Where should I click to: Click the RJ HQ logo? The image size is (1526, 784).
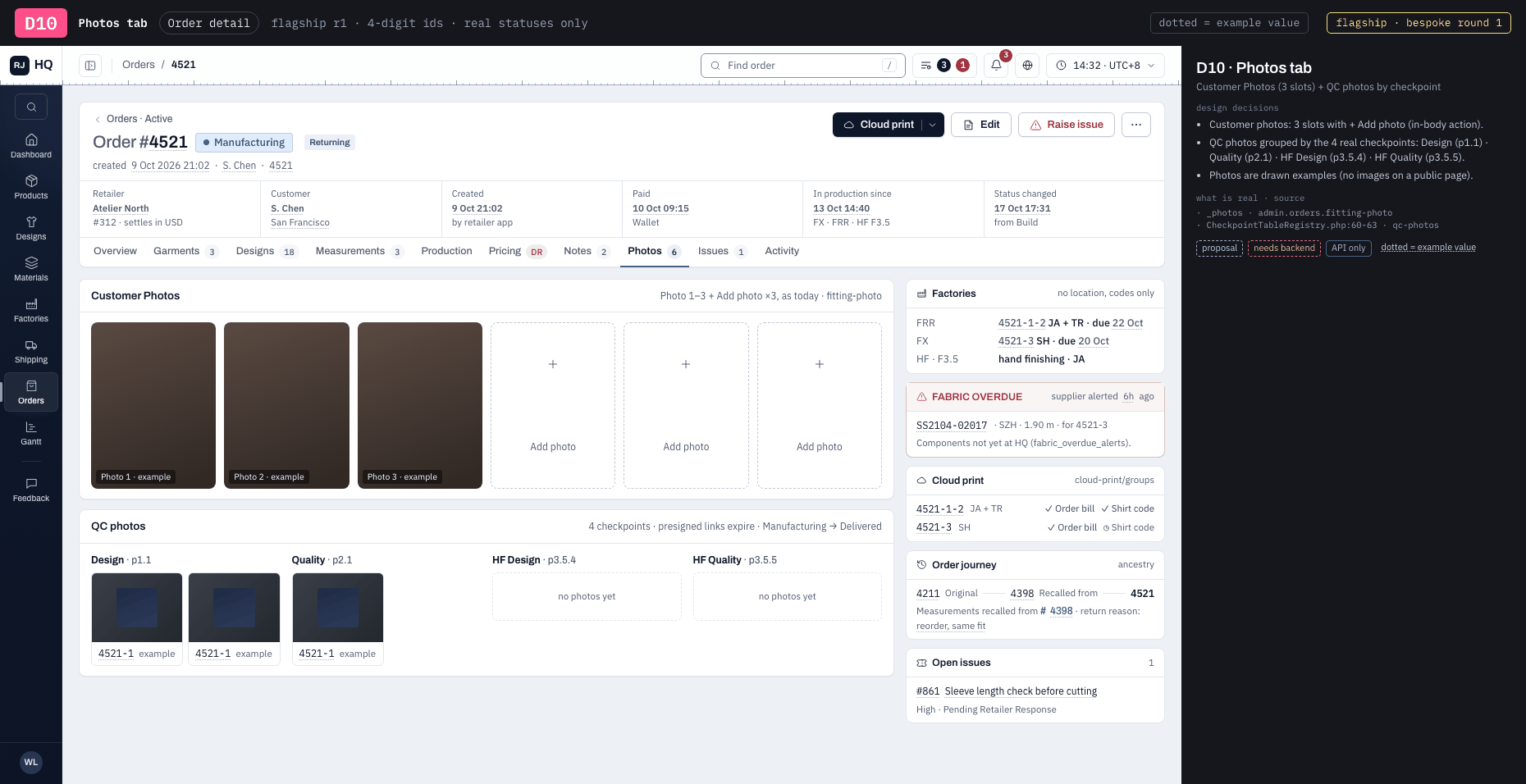tap(31, 65)
